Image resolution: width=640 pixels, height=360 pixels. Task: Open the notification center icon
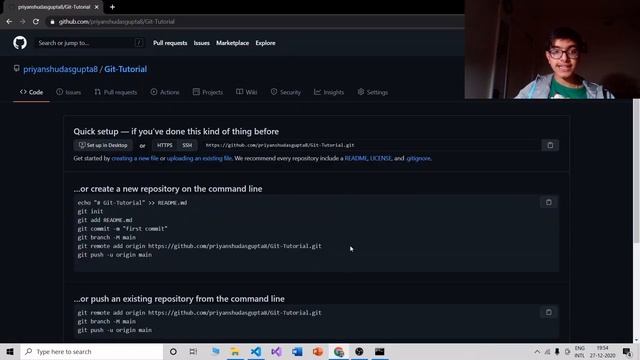[627, 351]
